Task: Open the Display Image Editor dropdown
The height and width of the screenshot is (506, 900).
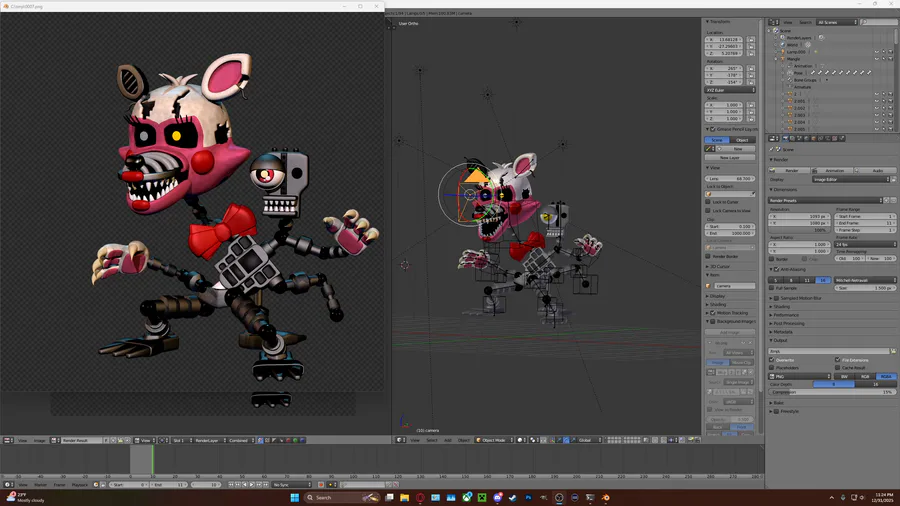Action: pyautogui.click(x=851, y=180)
